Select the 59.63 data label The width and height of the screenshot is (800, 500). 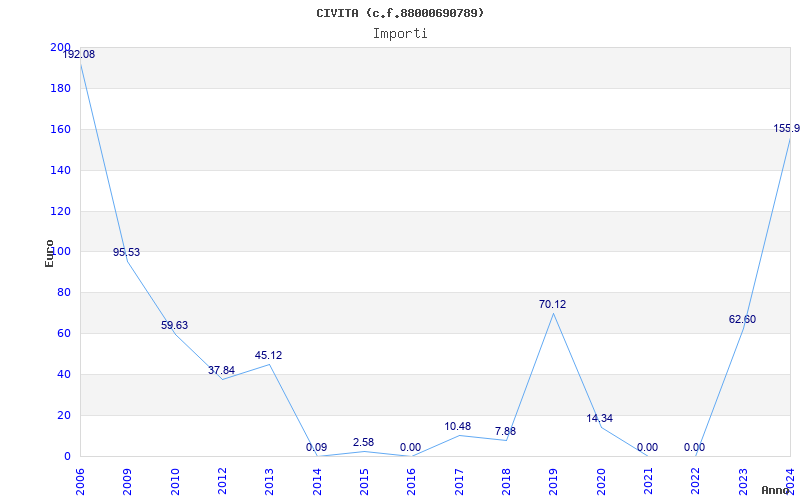pos(174,325)
